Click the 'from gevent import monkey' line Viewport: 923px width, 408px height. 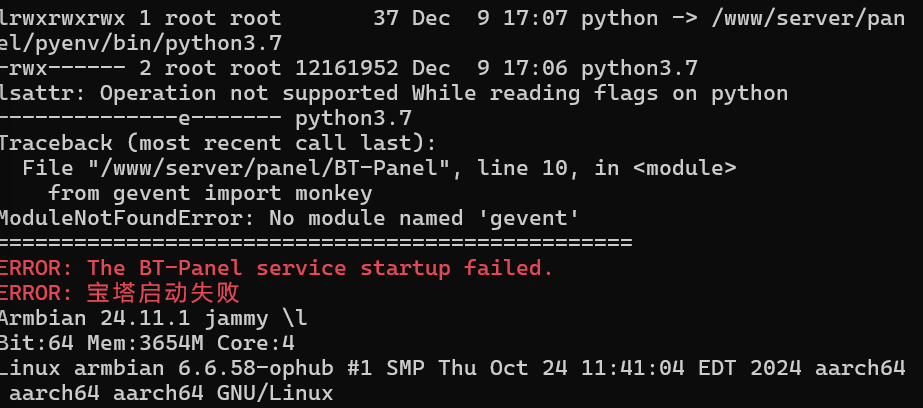click(x=210, y=194)
